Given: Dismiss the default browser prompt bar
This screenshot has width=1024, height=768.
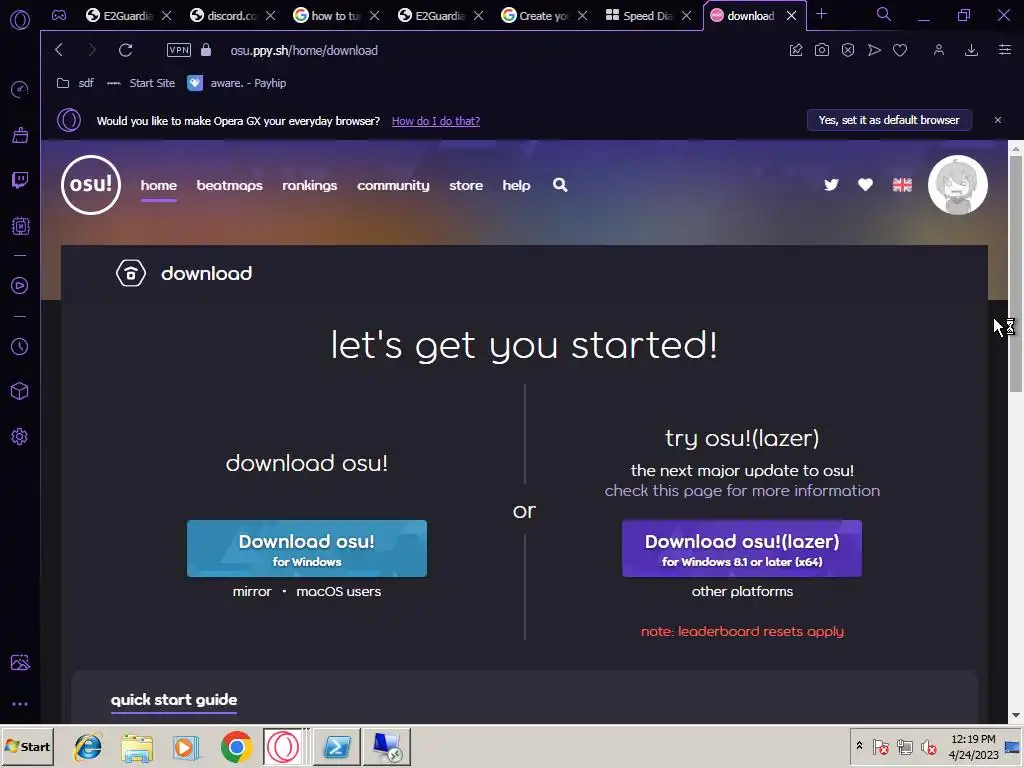Looking at the screenshot, I should tap(997, 120).
